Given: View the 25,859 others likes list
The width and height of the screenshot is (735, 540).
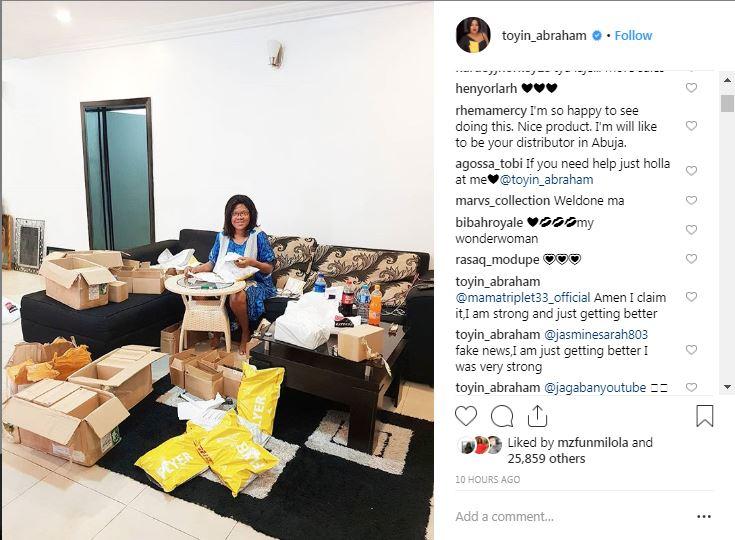Looking at the screenshot, I should pyautogui.click(x=547, y=458).
